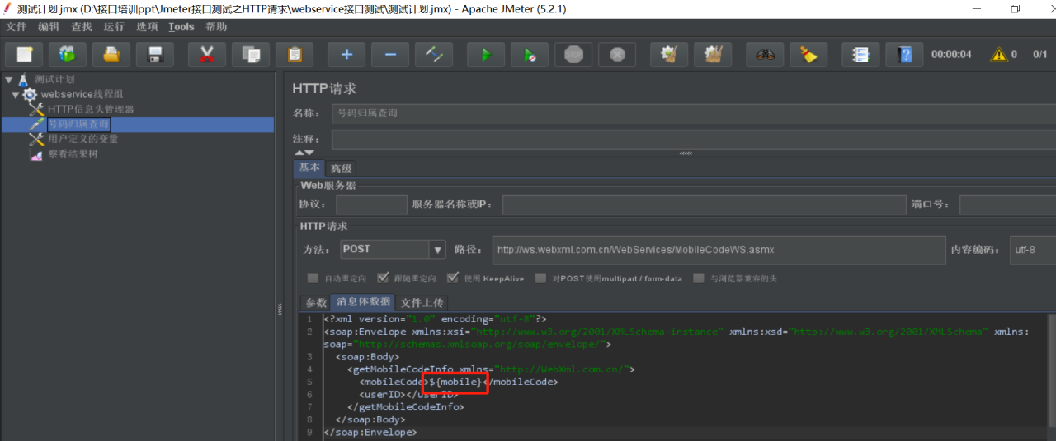Screen dimensions: 1056x441
Task: Select HTTP信息头管理器 tree item
Action: pos(91,109)
